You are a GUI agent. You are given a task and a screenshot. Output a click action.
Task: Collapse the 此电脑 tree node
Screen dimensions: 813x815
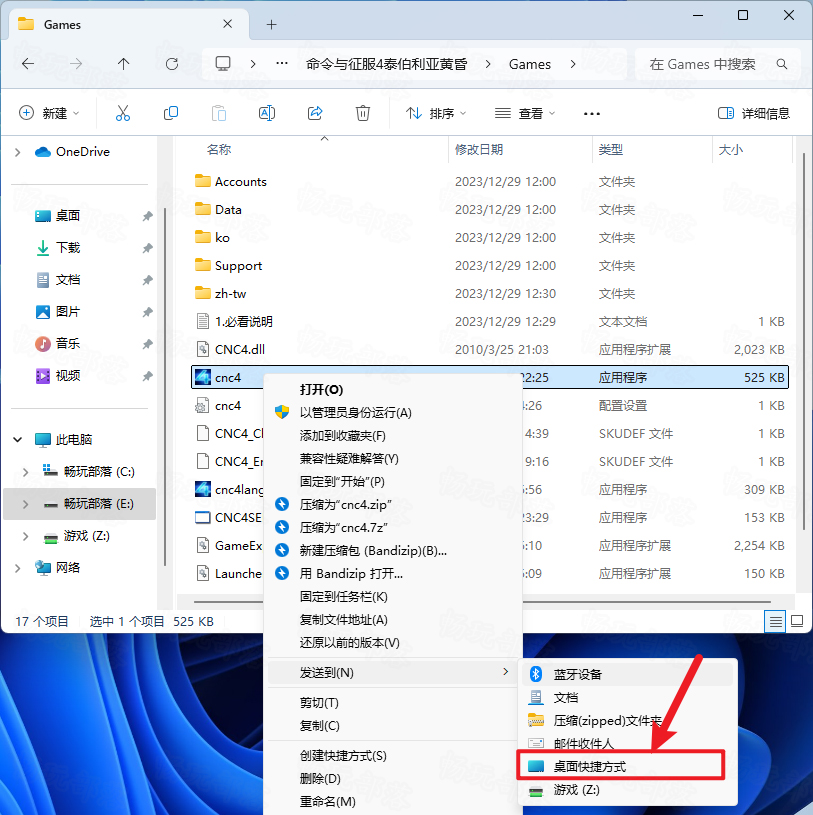click(18, 440)
